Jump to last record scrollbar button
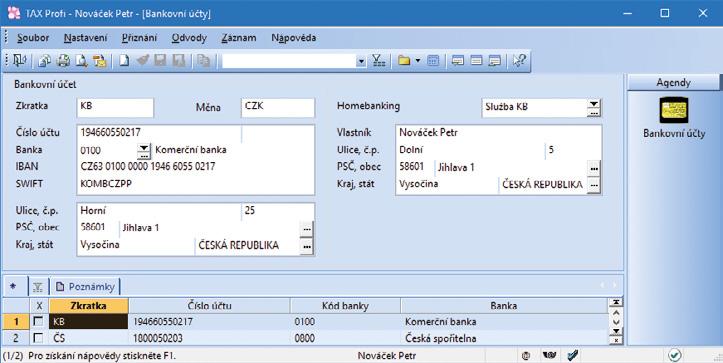723x363 pixels. (616, 331)
